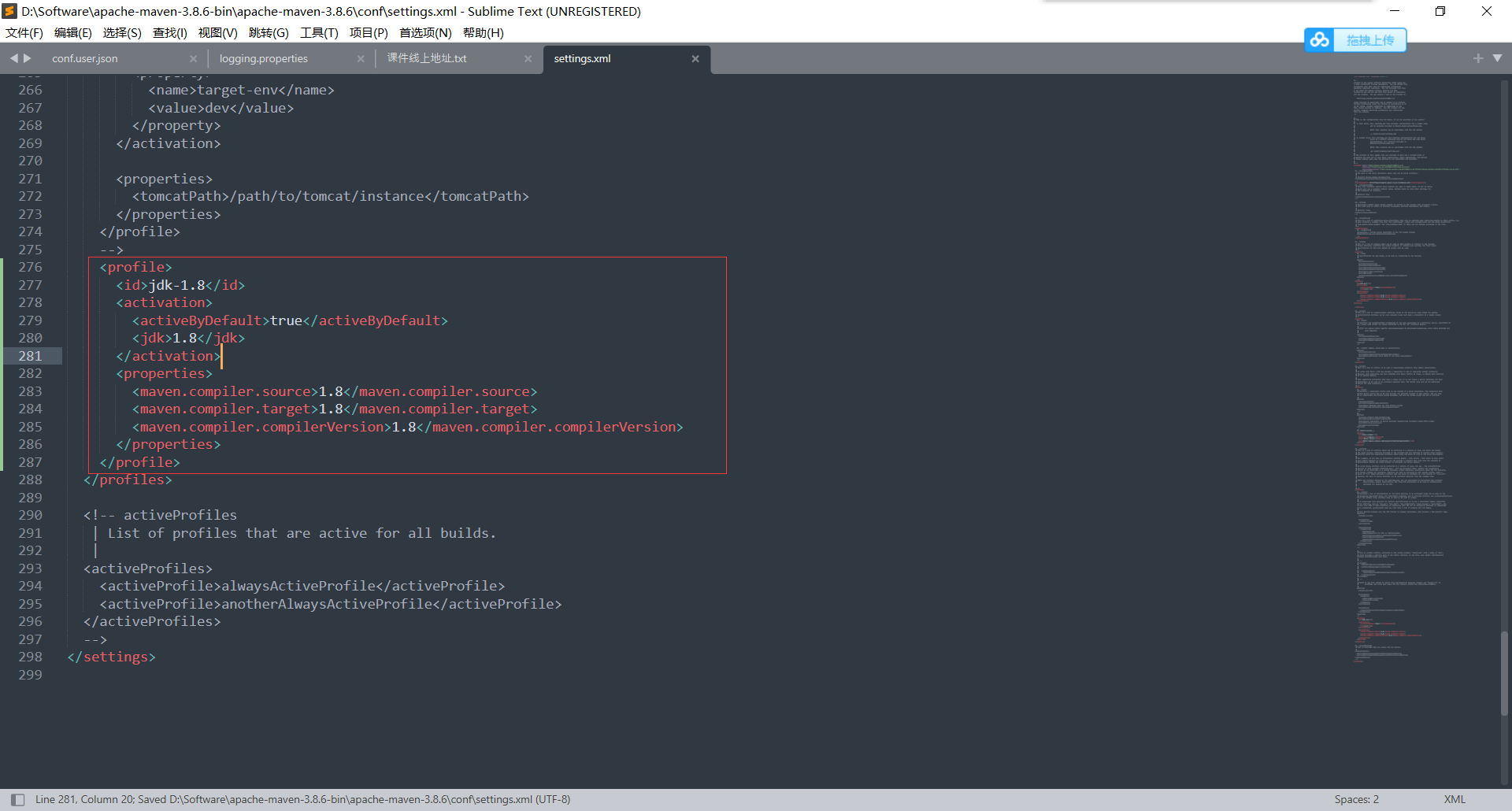Toggle the side bar panel icon in the status bar
Screen dimensions: 1512x811
pos(18,799)
